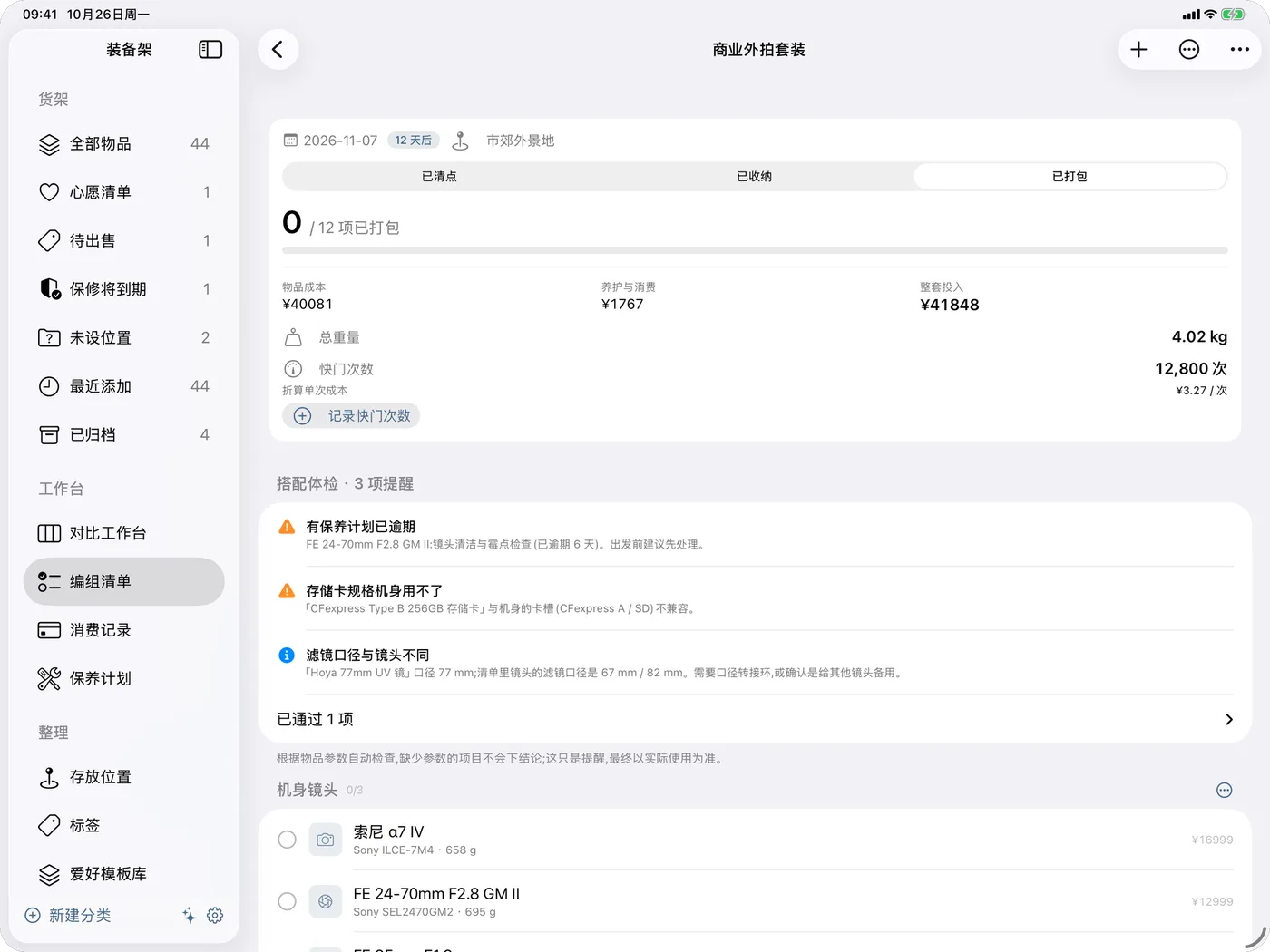The height and width of the screenshot is (952, 1270).
Task: Switch to the 已收纳 tab
Action: pos(755,176)
